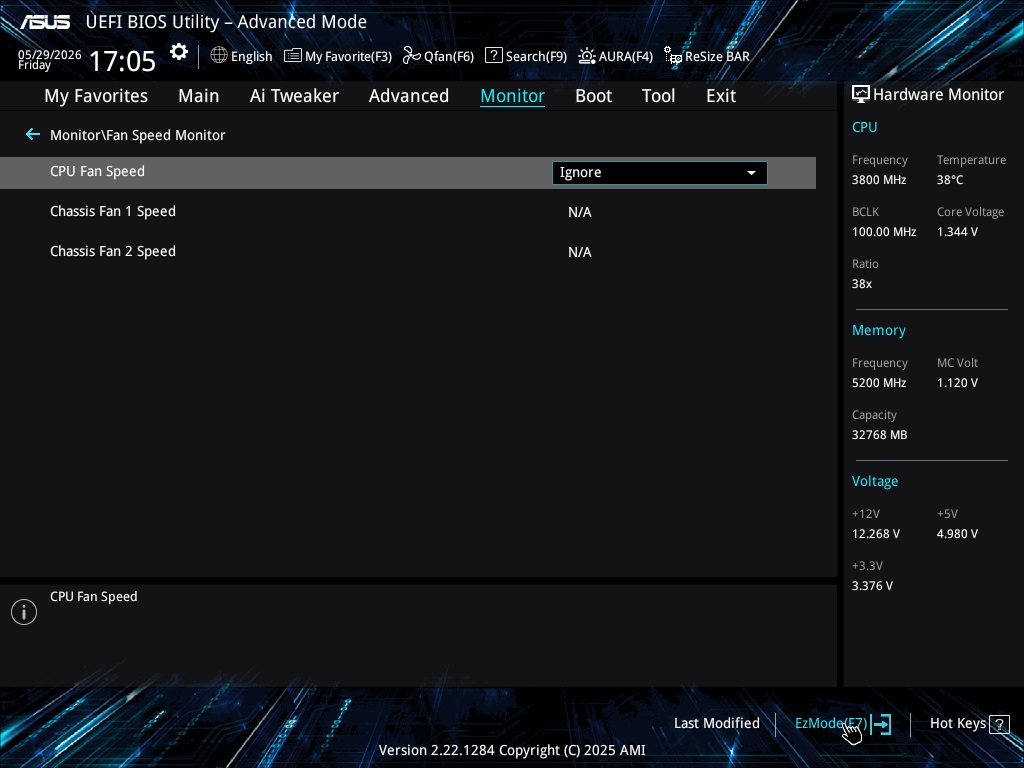
Task: Switch to EzMode(F7)
Action: [831, 724]
